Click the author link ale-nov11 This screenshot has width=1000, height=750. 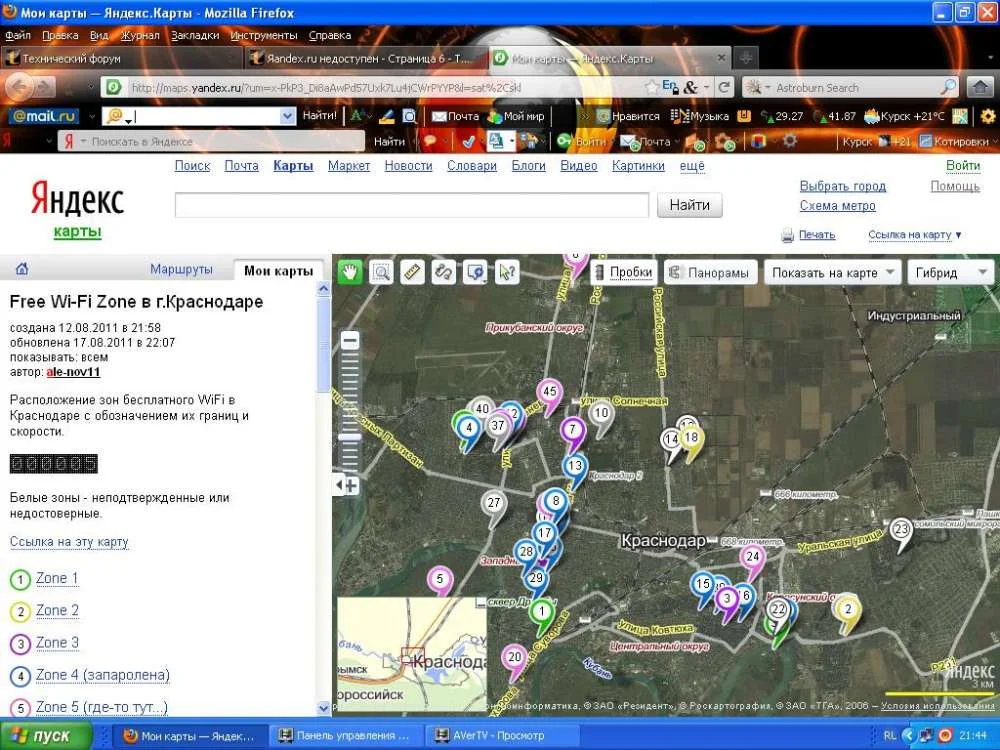[x=73, y=372]
